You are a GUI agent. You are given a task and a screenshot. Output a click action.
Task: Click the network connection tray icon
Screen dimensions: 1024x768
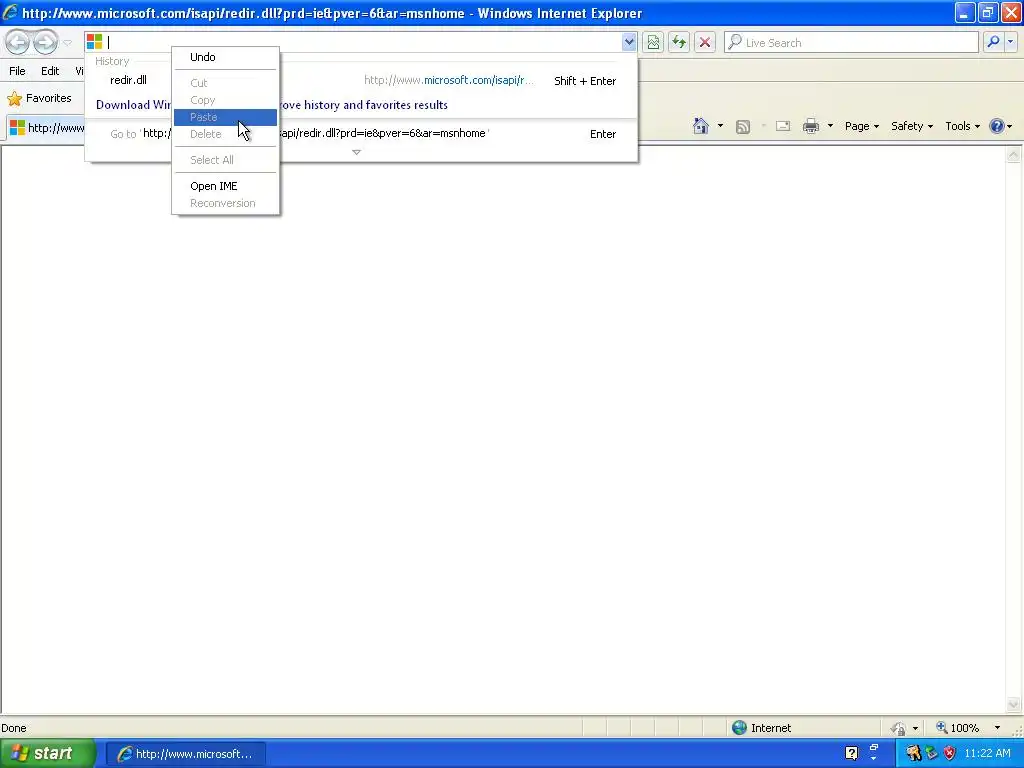[932, 753]
